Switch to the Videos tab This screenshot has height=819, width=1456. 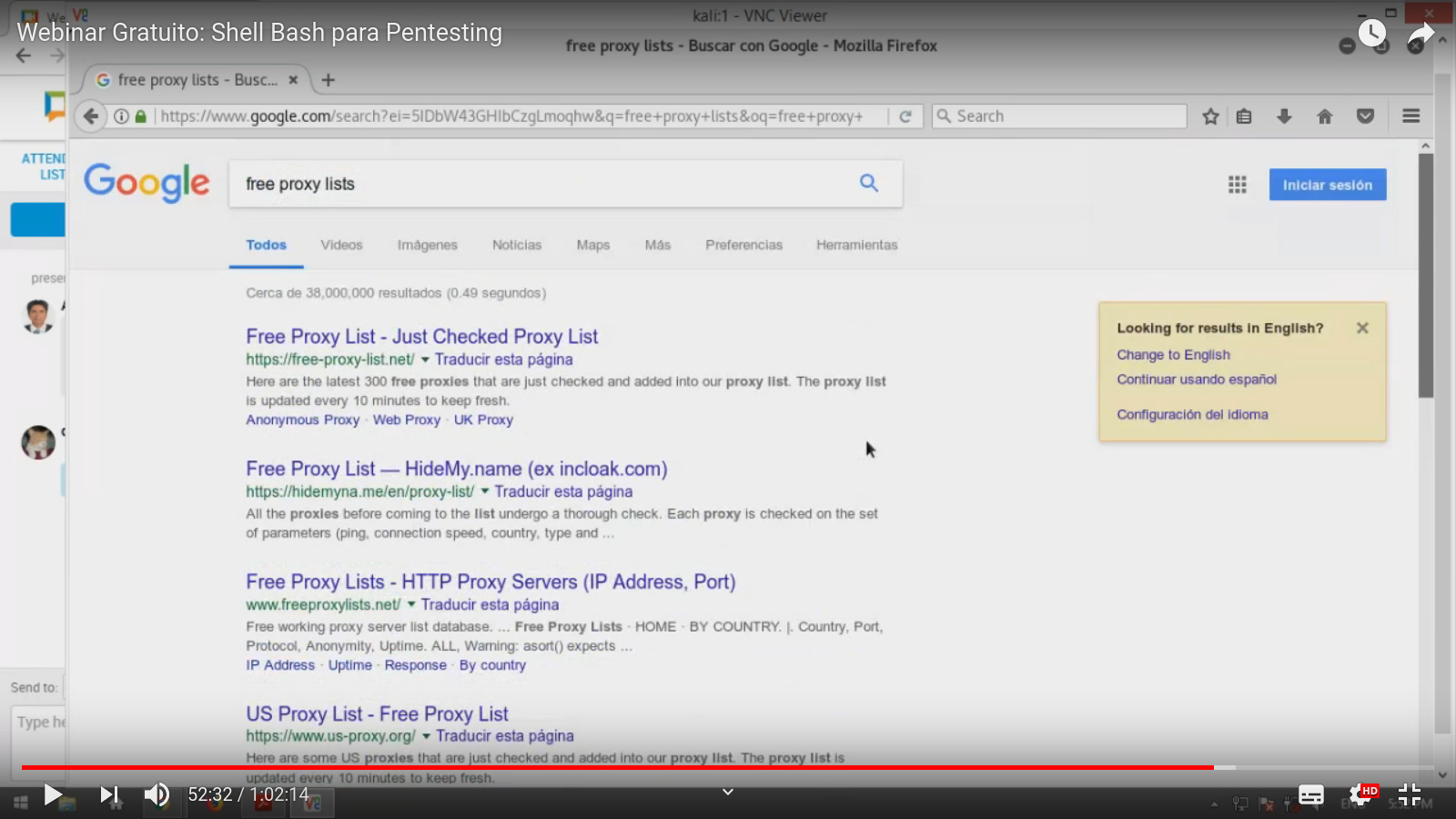click(x=341, y=245)
